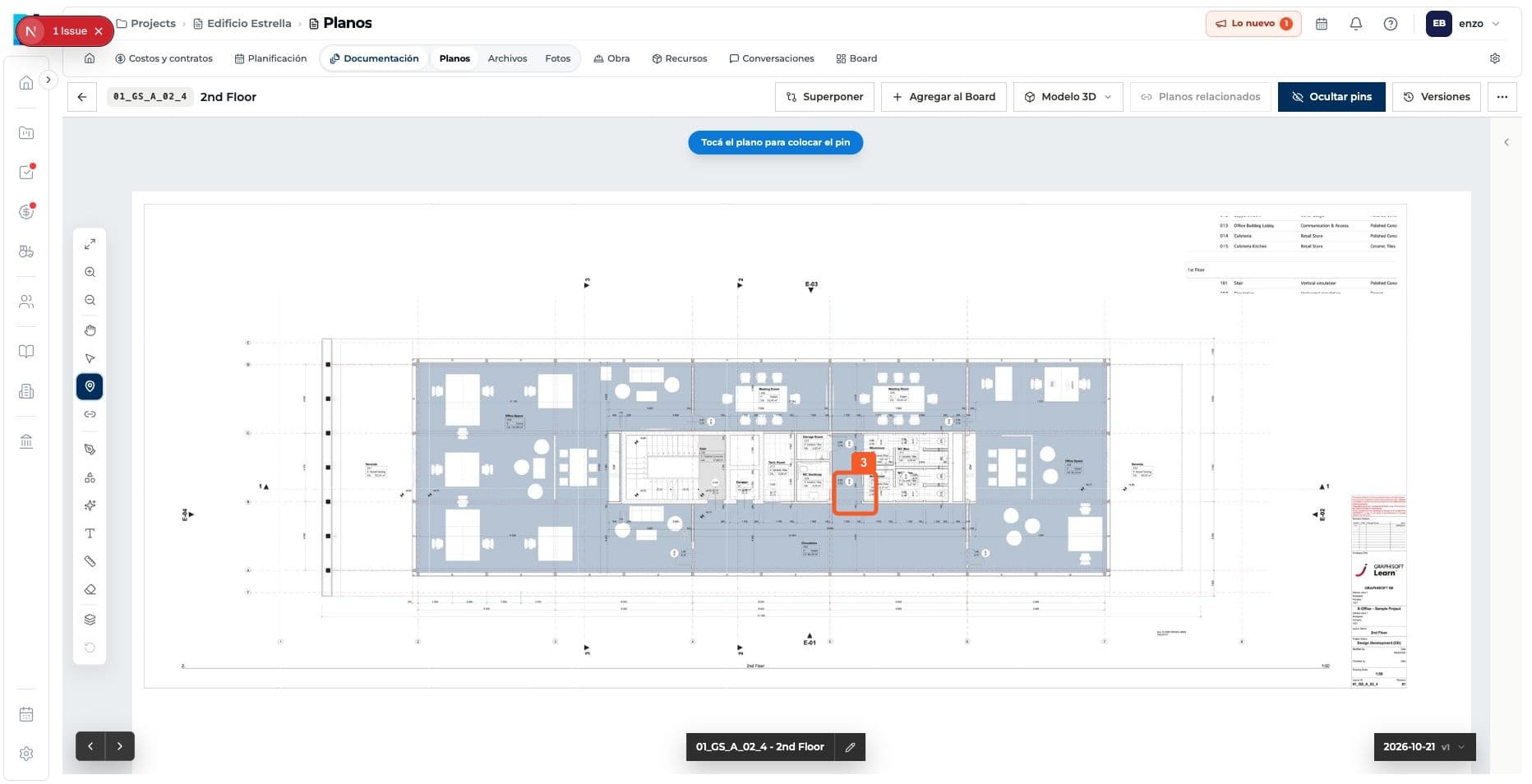Expand the right side panel chevron
1532x784 pixels.
(x=1506, y=142)
